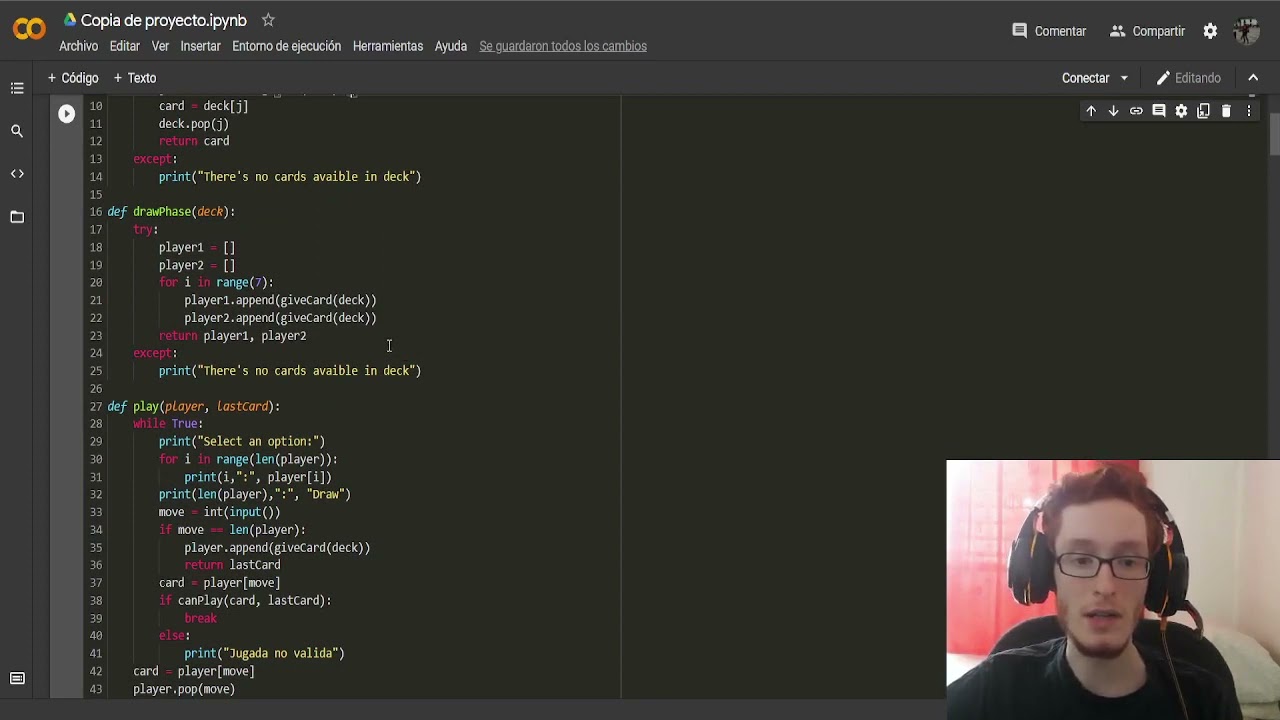This screenshot has height=720, width=1280.
Task: Collapse the header with the chevron
Action: (1253, 78)
